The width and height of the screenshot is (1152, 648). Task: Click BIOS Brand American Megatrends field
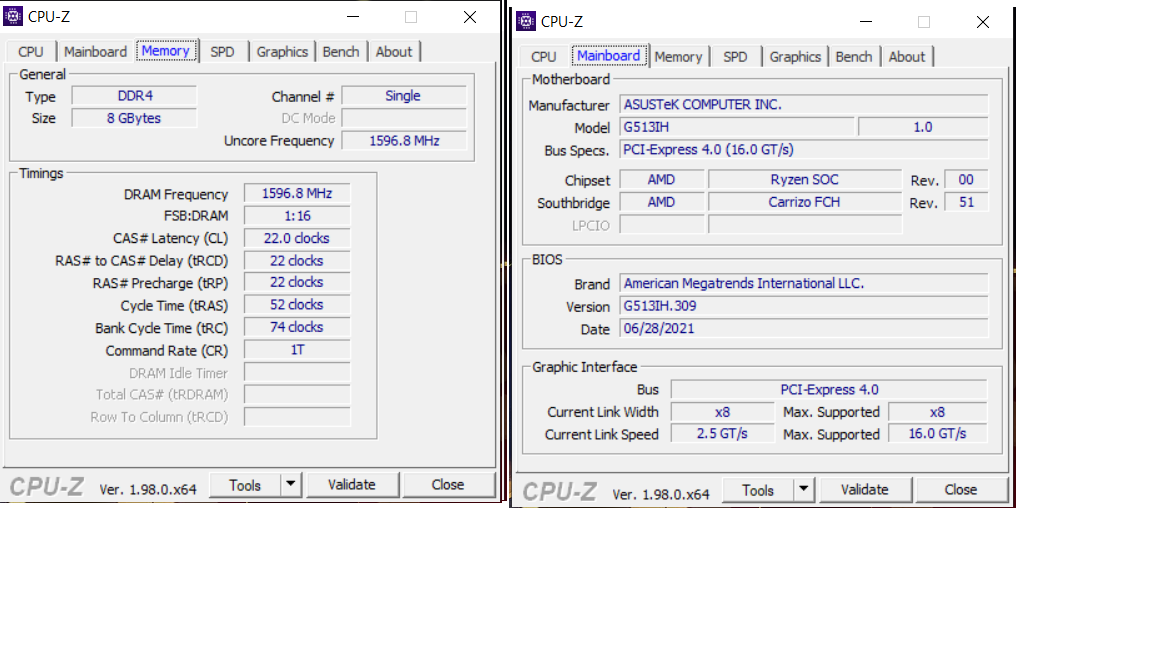click(x=804, y=284)
